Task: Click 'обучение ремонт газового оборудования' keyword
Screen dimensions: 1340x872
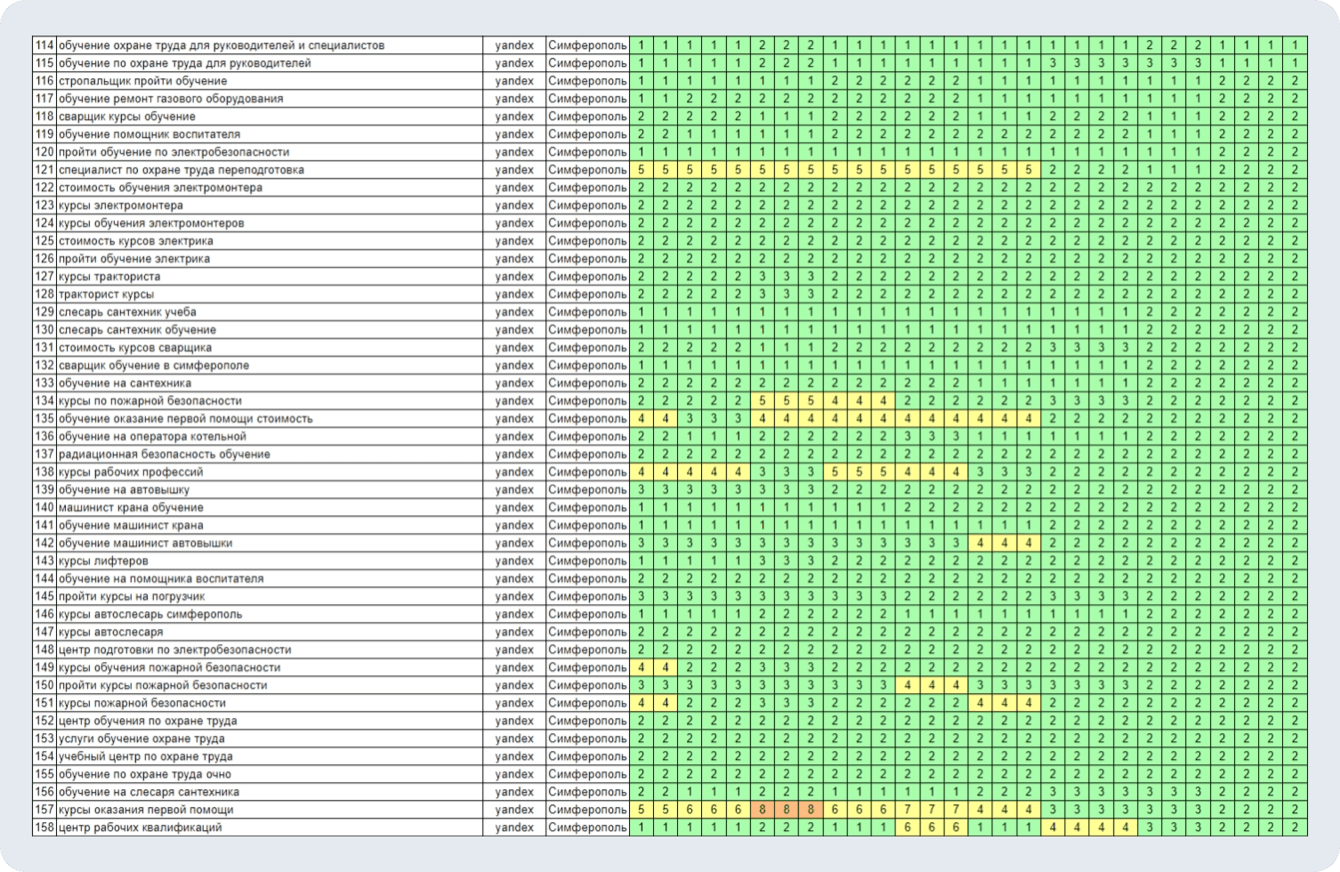Action: point(269,99)
